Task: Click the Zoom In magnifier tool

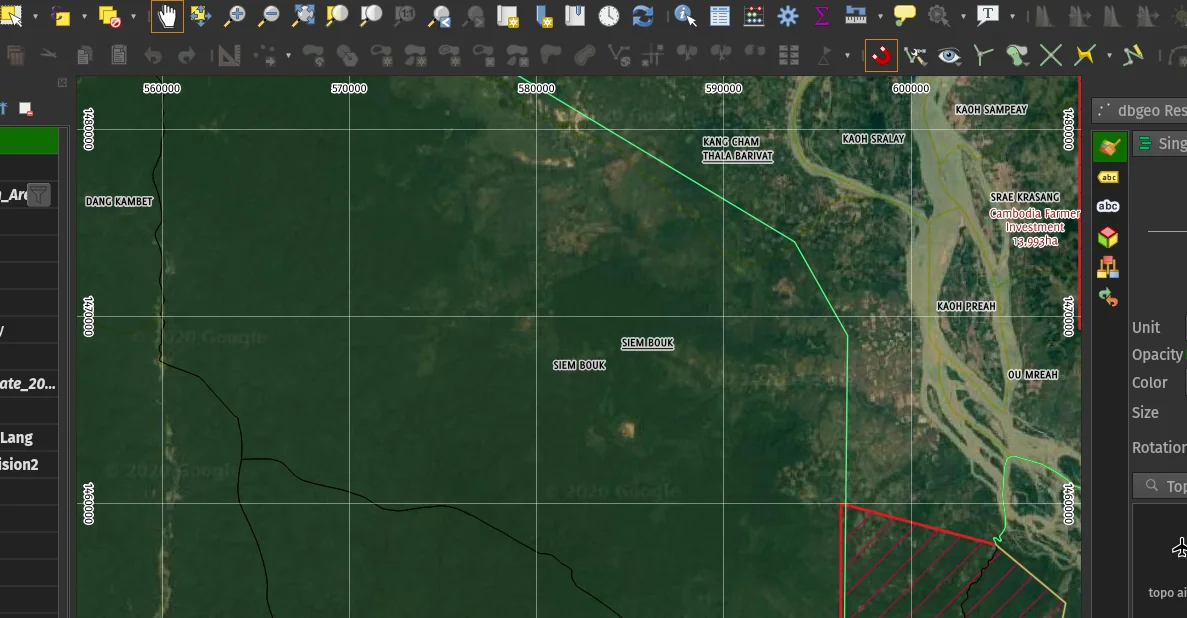Action: point(235,16)
